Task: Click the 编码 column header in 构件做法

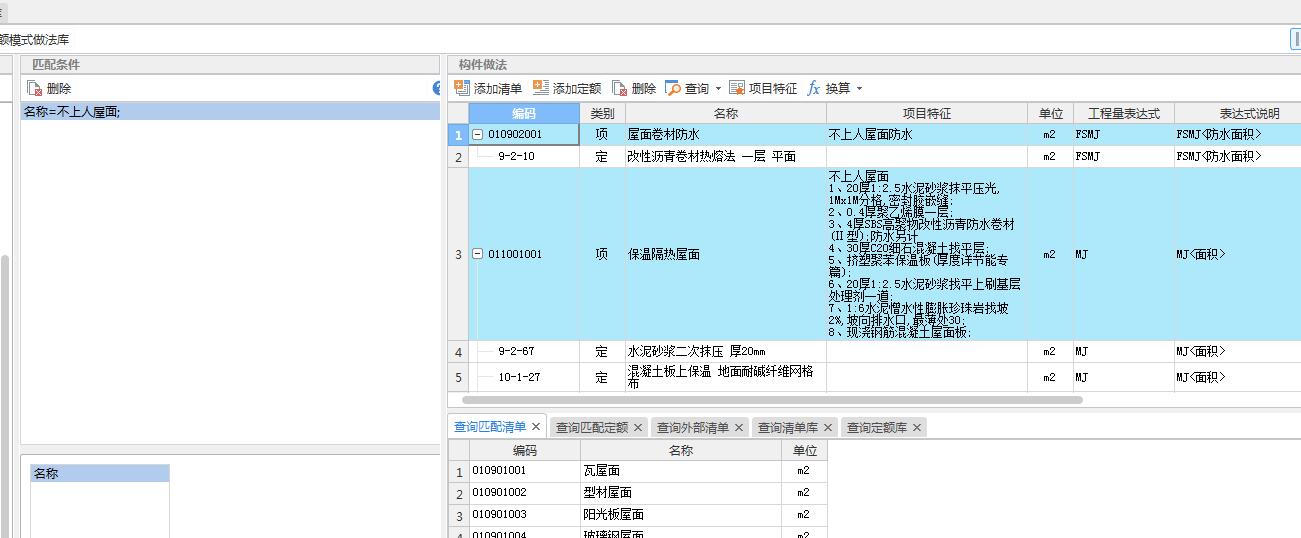Action: (x=524, y=113)
